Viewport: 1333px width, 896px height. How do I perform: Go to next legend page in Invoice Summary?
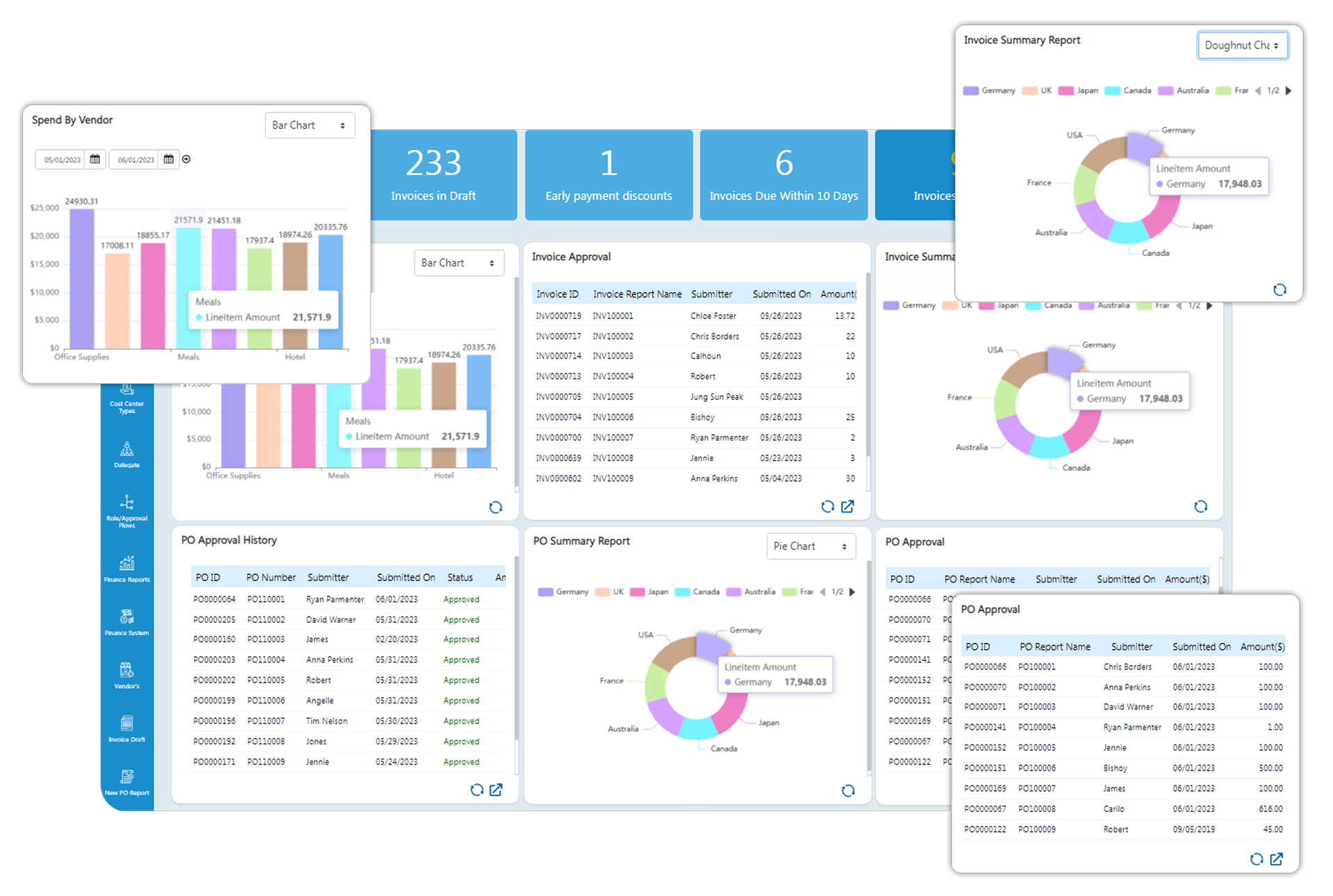pos(1288,90)
